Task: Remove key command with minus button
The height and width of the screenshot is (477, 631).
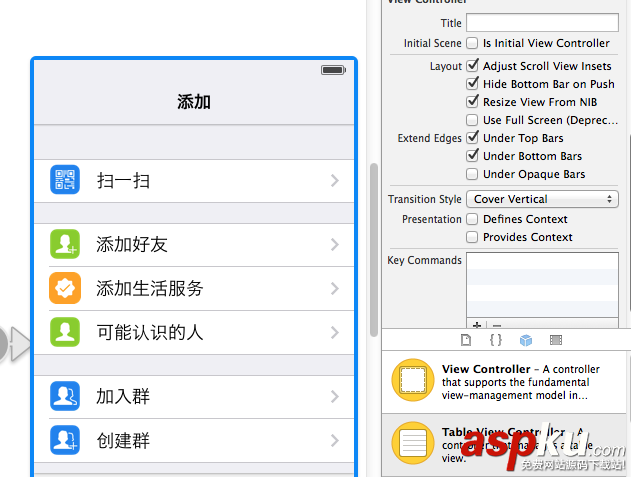Action: 497,324
